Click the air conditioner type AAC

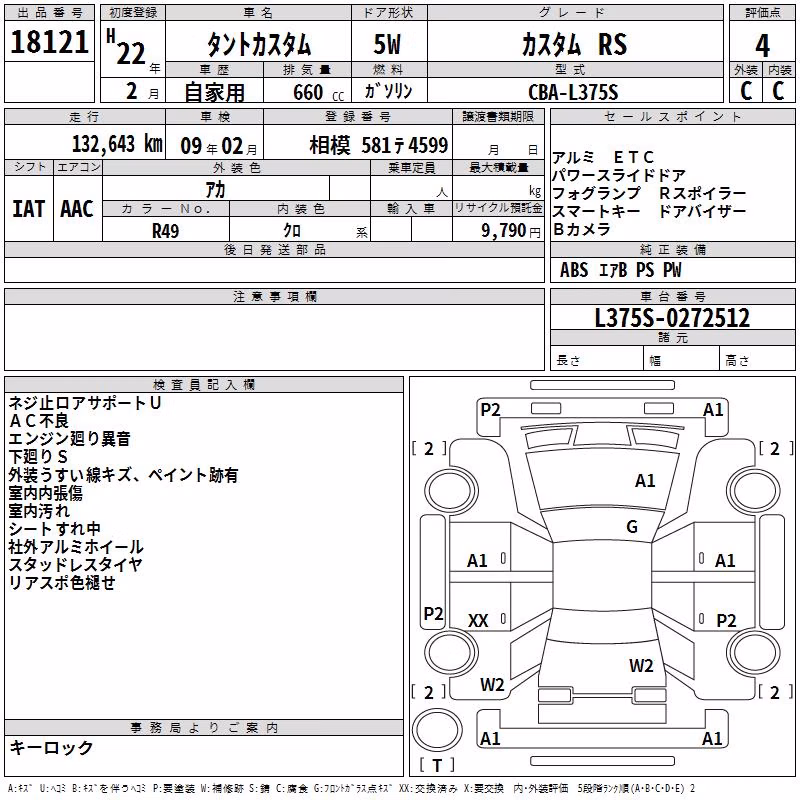pos(77,209)
